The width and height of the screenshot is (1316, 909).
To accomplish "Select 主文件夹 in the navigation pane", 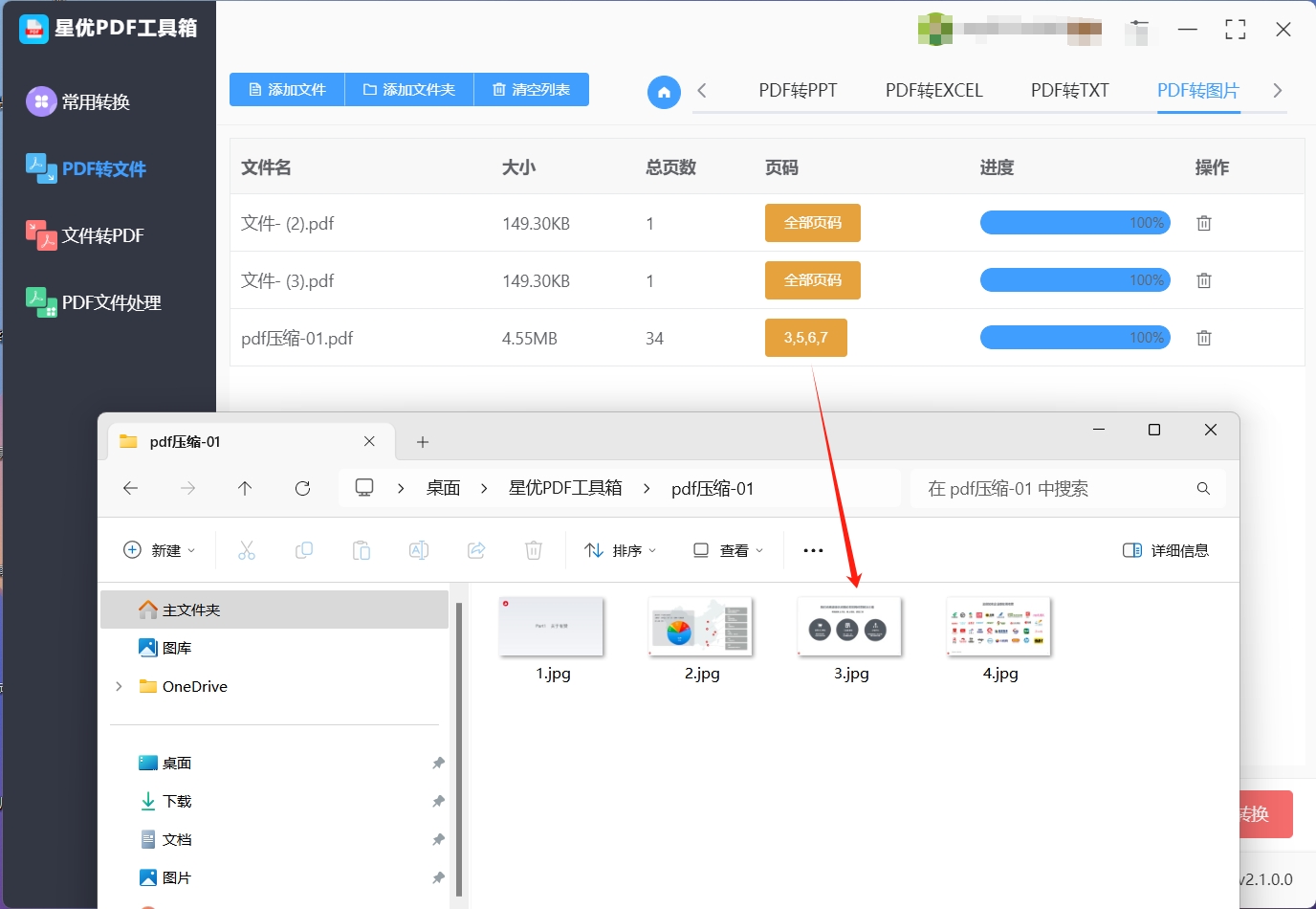I will (274, 610).
